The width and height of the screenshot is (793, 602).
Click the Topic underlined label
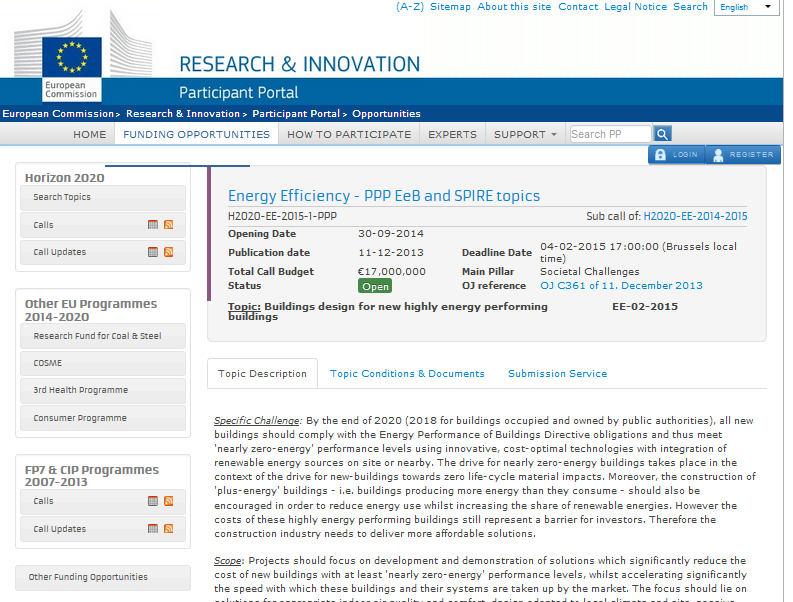pos(244,307)
